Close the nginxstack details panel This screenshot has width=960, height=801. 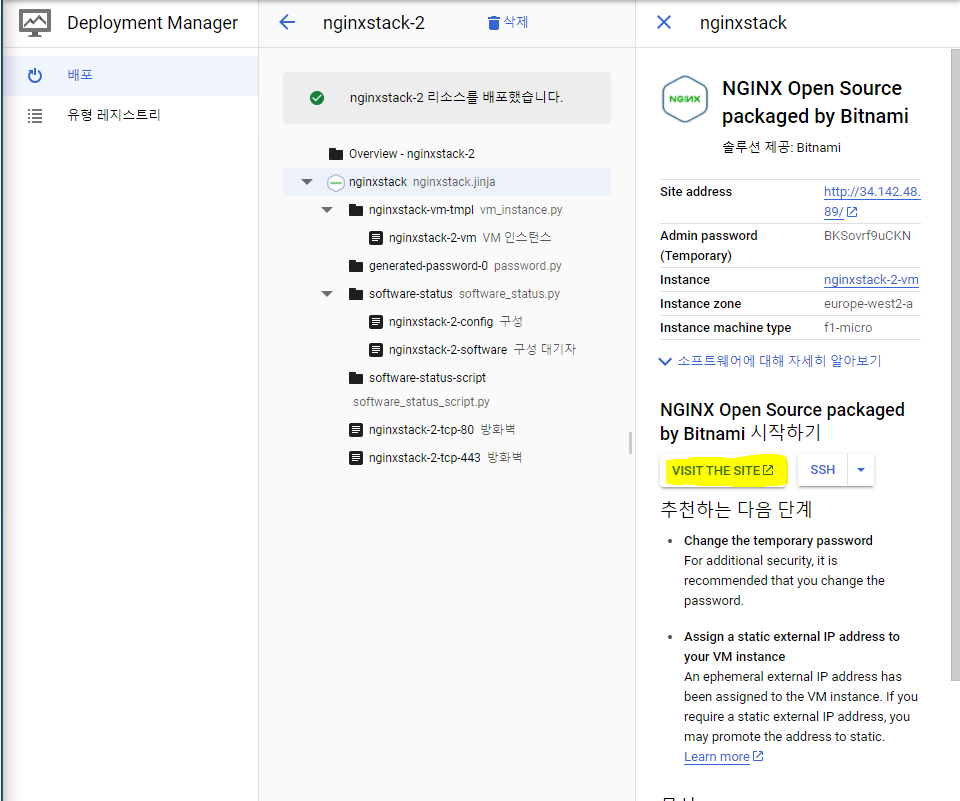[x=664, y=23]
